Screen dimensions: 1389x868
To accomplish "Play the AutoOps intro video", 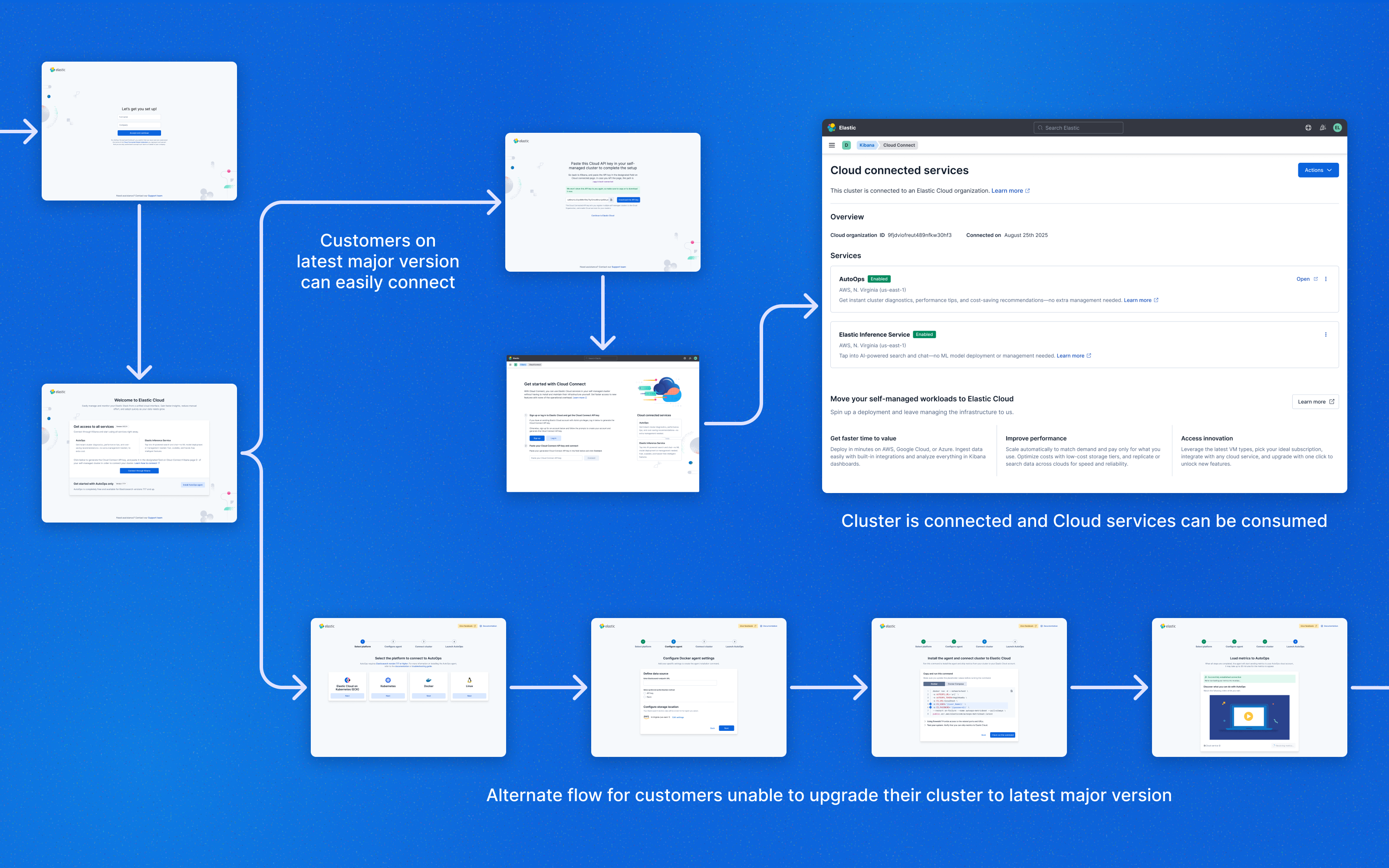I will click(x=1248, y=717).
